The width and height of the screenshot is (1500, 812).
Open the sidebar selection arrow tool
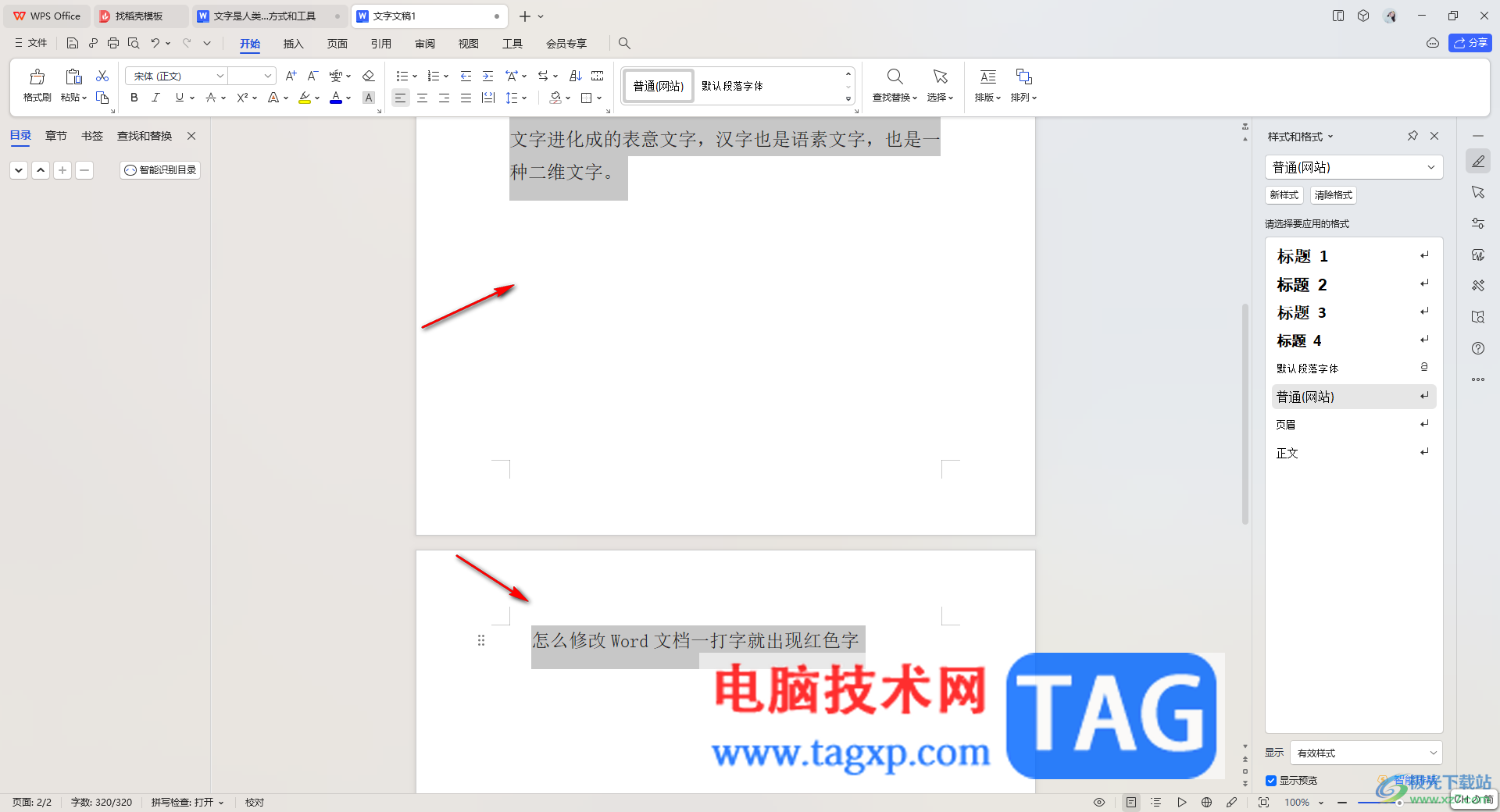(x=1478, y=192)
